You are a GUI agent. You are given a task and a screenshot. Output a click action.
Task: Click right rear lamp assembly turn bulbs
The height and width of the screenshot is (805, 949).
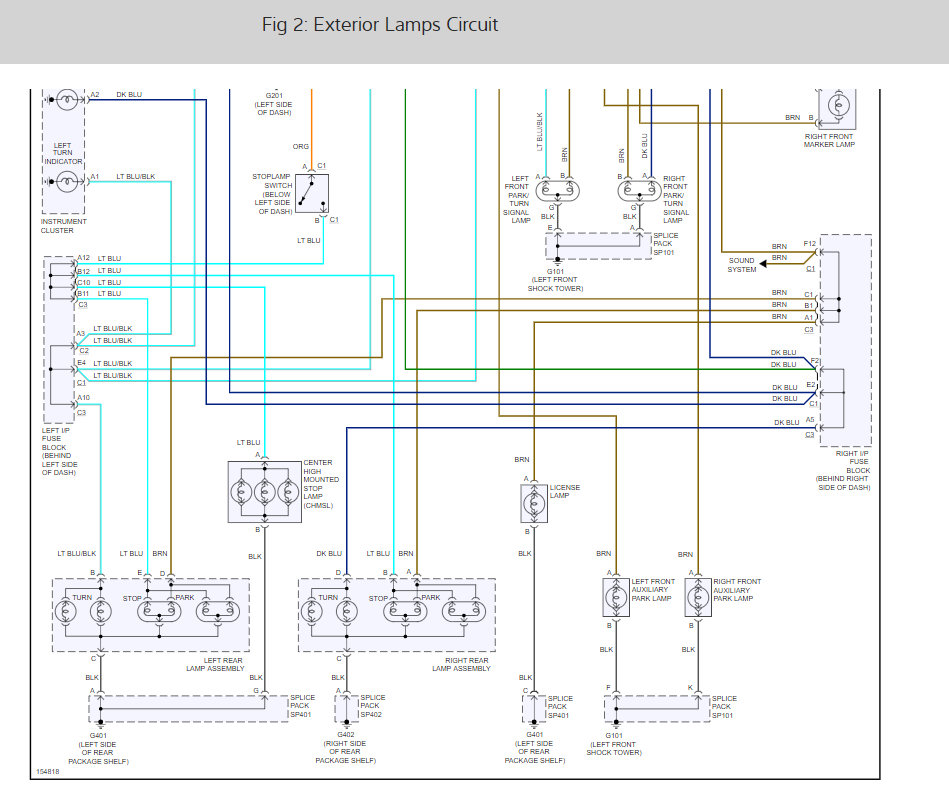coord(329,611)
